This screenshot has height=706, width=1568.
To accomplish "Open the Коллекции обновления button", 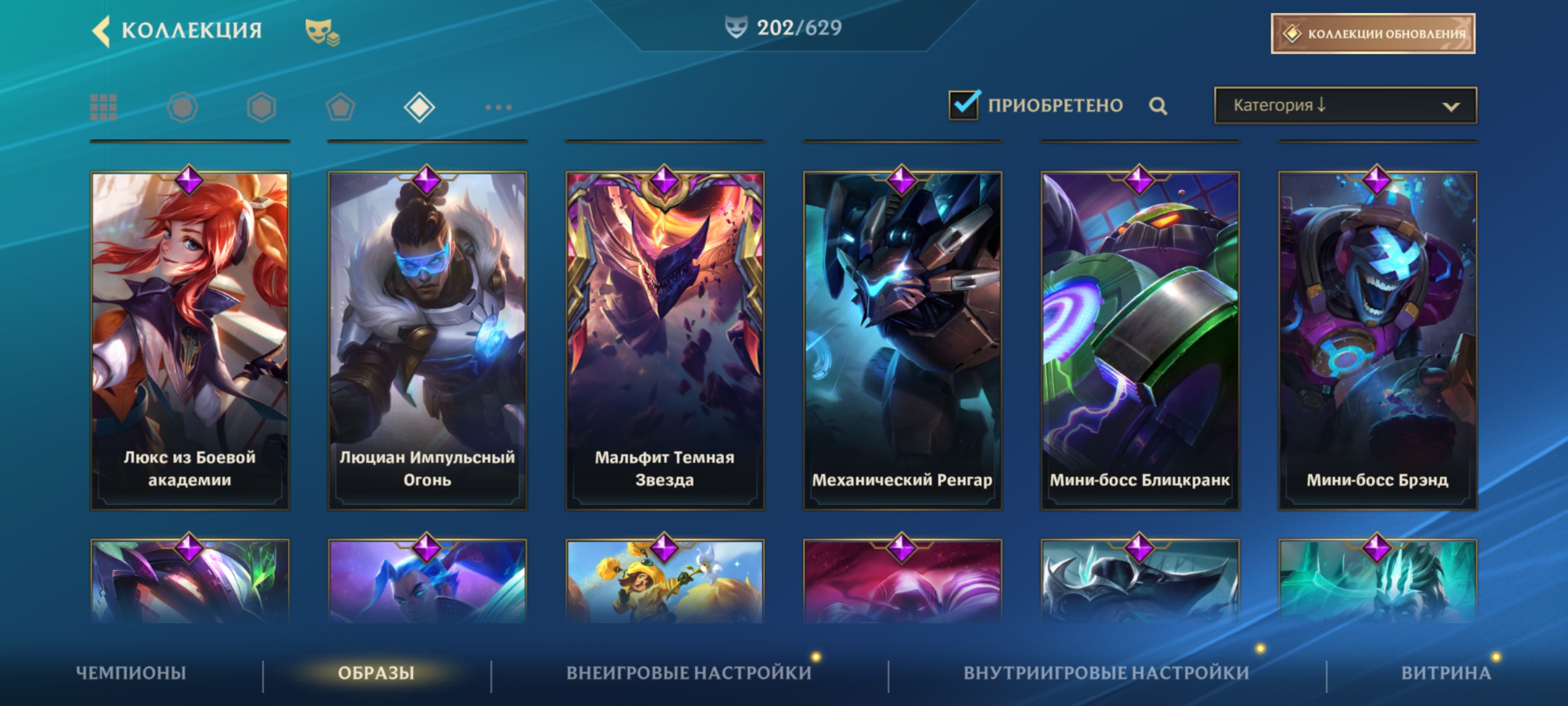I will click(1373, 33).
